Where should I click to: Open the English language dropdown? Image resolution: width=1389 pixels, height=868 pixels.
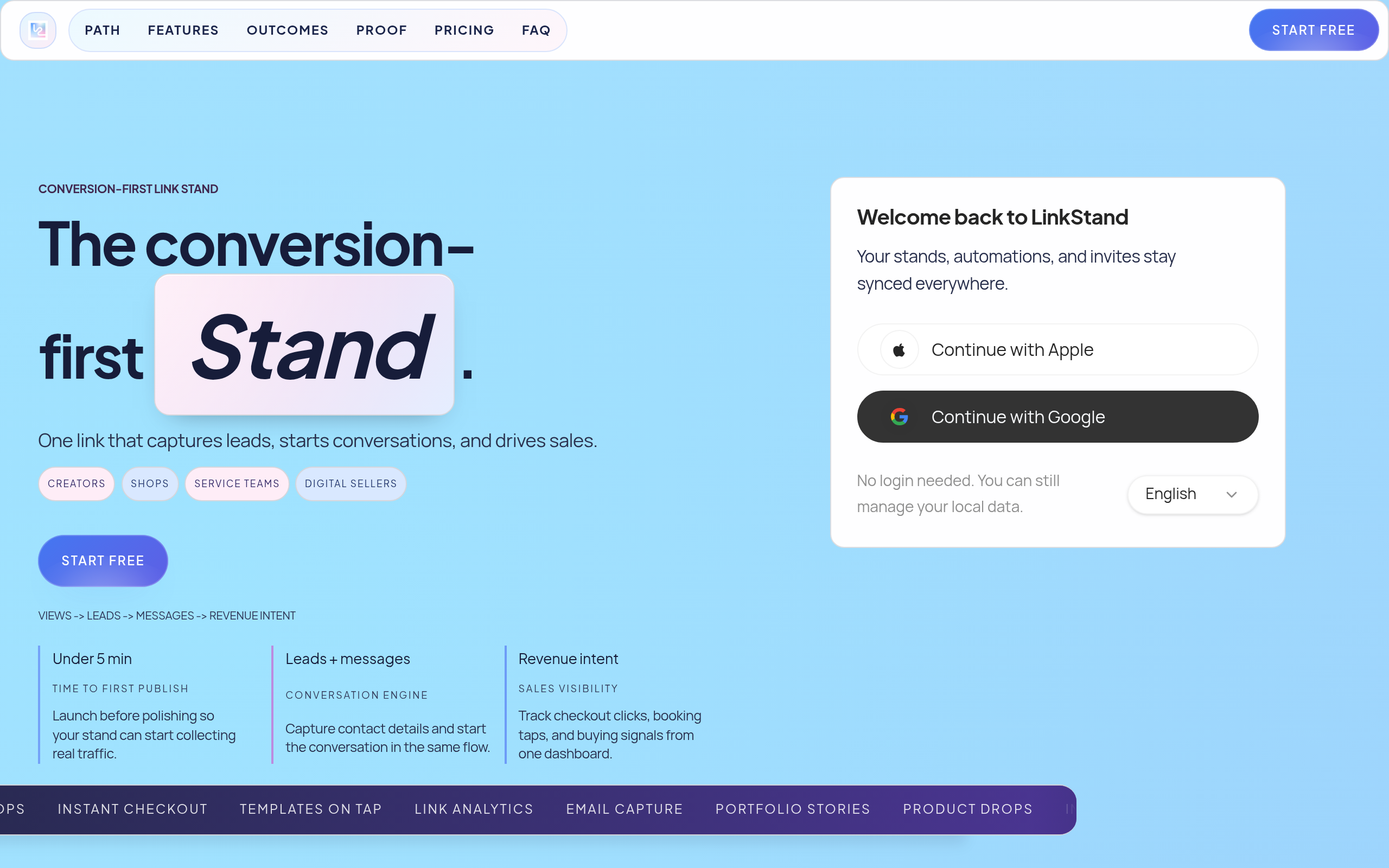tap(1192, 494)
